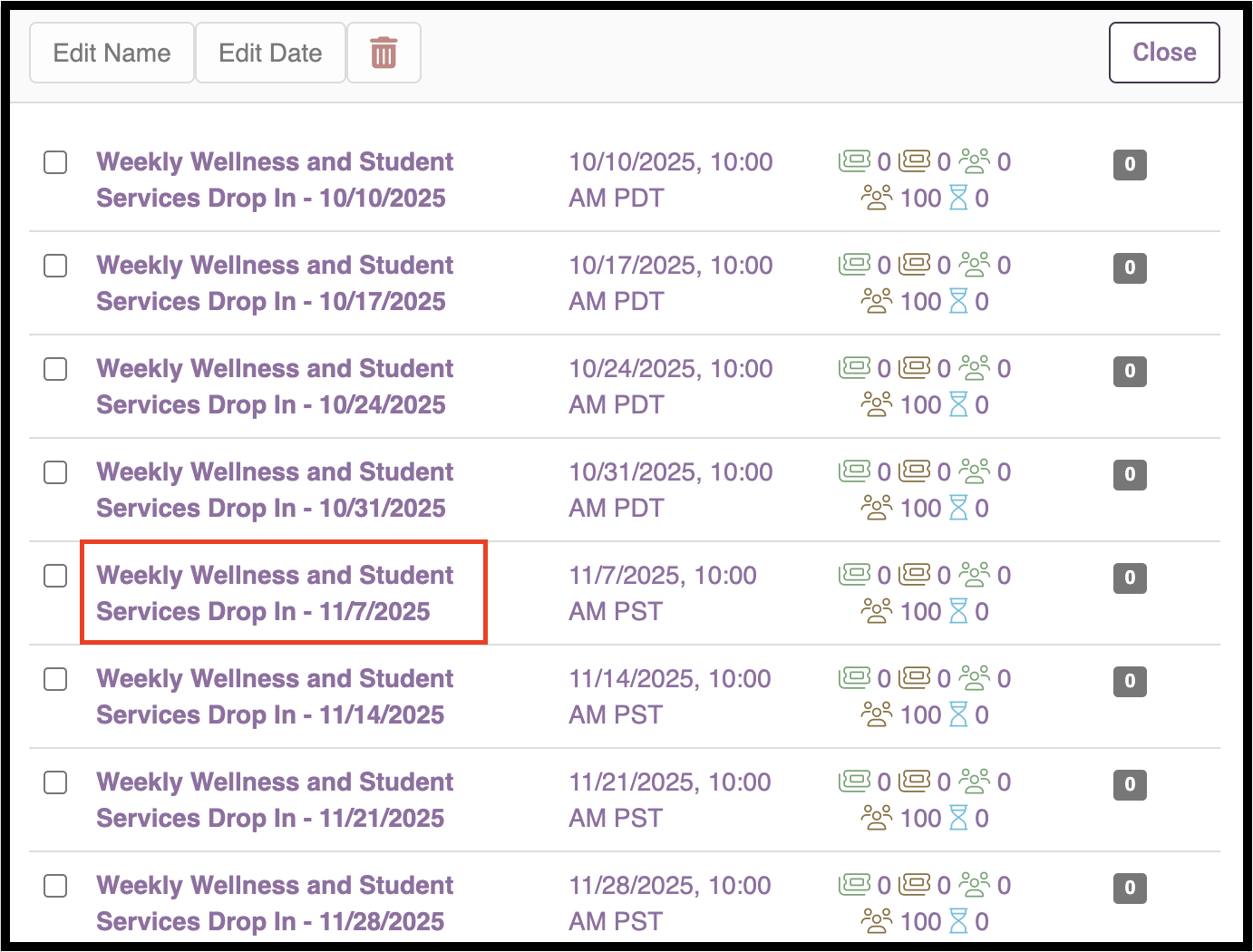This screenshot has height=952, width=1253.
Task: Click the date text '10/17/2025, 10:00 AM PDT'
Action: [671, 283]
